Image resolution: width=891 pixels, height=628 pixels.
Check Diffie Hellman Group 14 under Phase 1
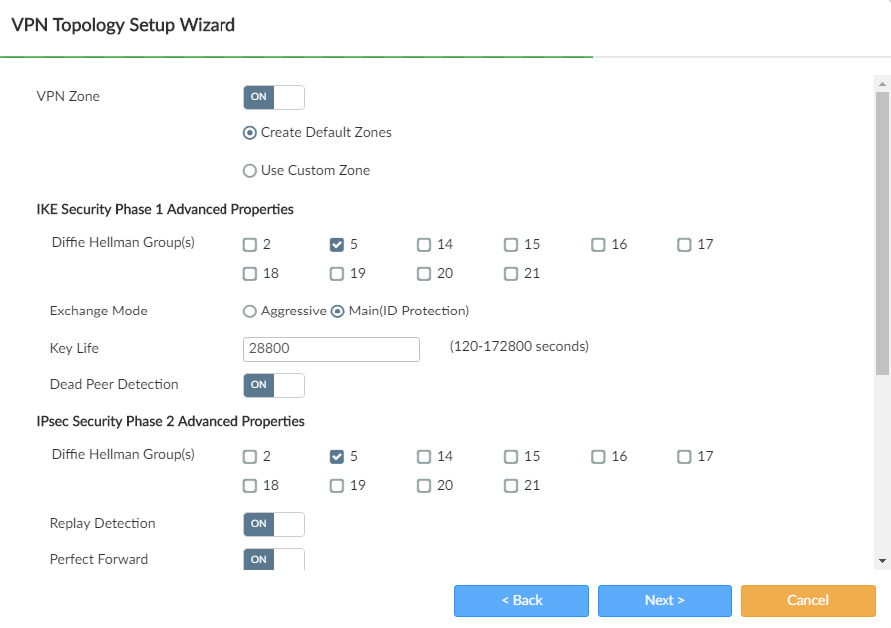click(424, 244)
